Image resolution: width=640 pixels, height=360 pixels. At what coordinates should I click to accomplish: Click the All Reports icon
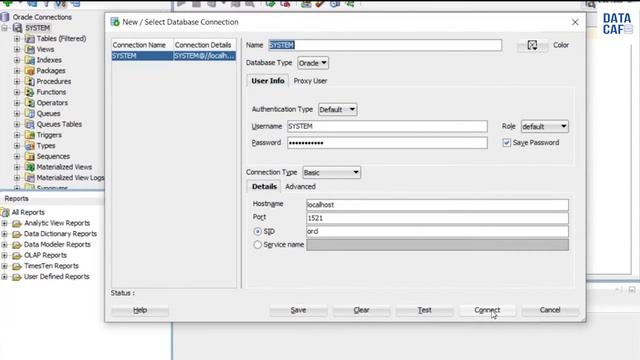5,212
